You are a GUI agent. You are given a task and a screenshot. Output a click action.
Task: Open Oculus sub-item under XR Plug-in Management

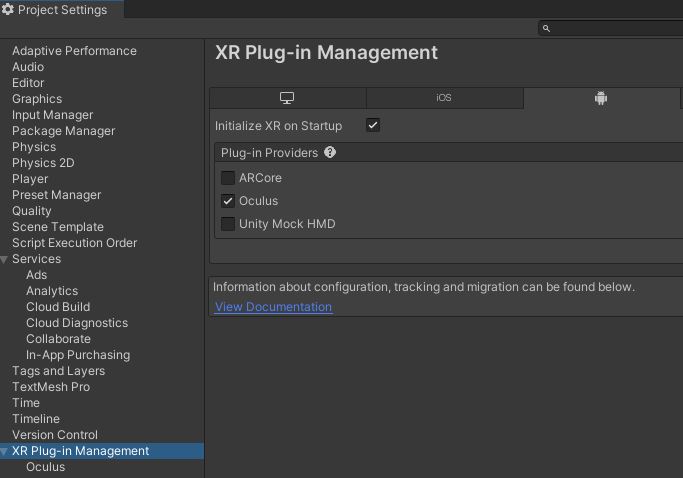[45, 467]
